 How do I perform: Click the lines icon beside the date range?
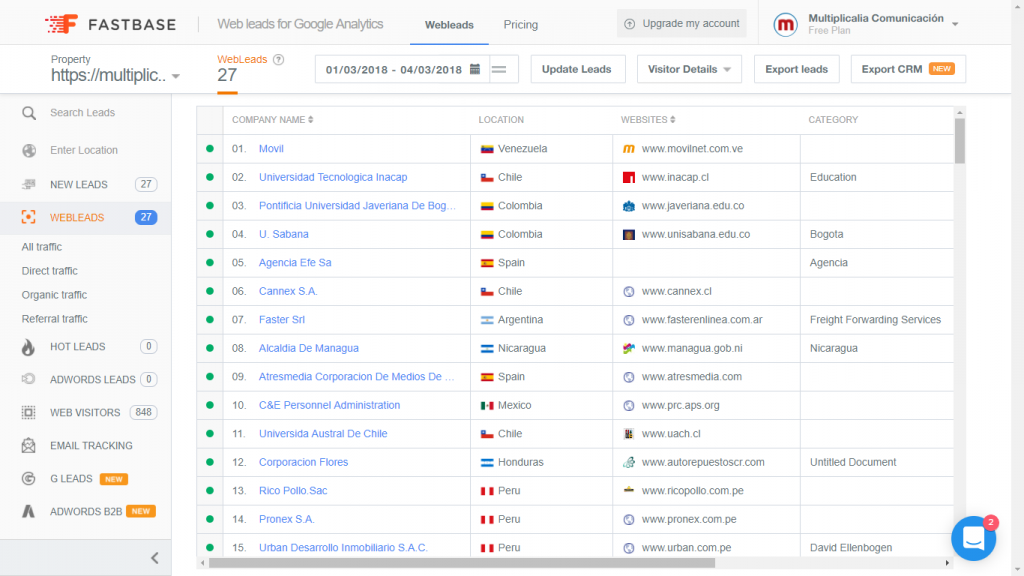499,69
